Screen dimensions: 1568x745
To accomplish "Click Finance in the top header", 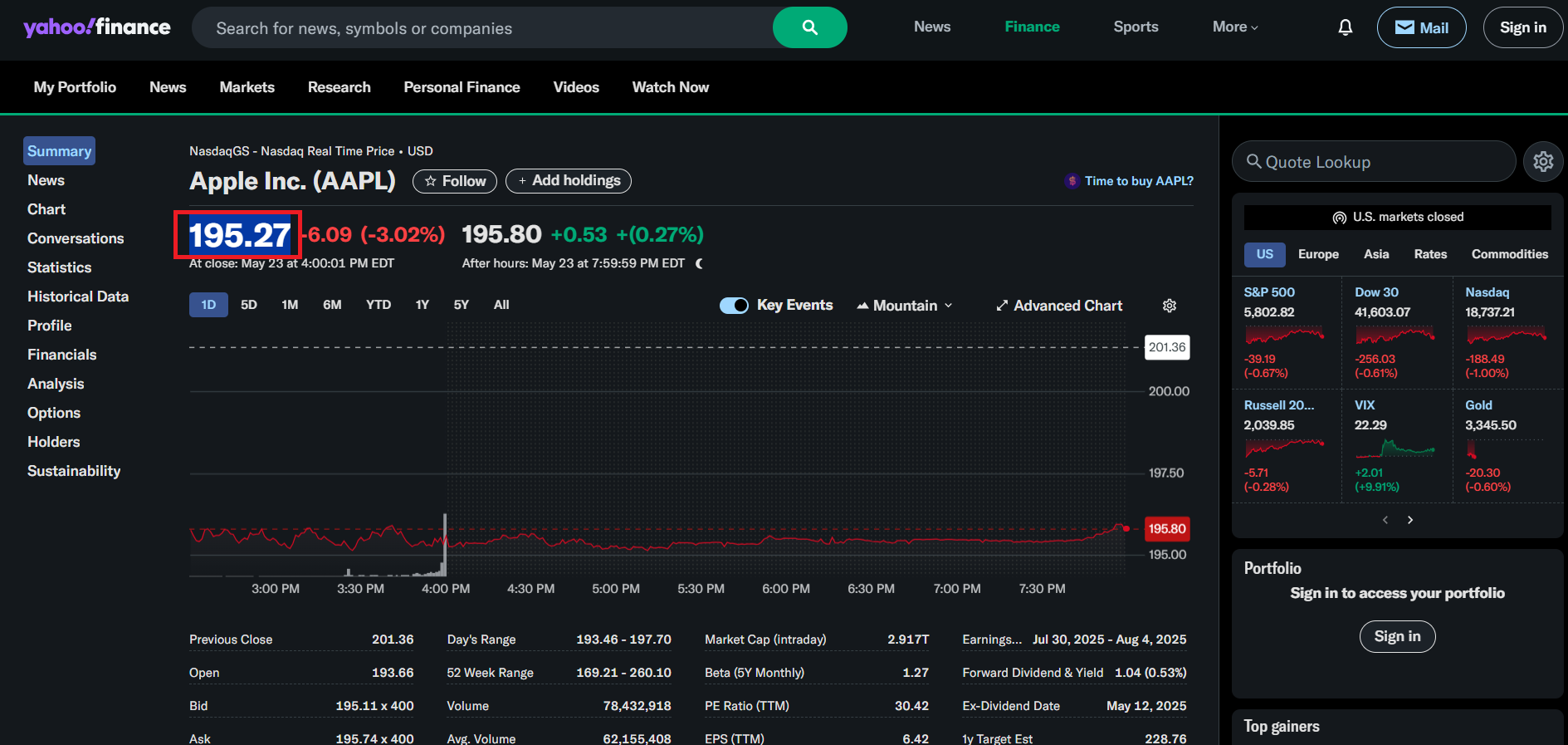I will (1032, 27).
